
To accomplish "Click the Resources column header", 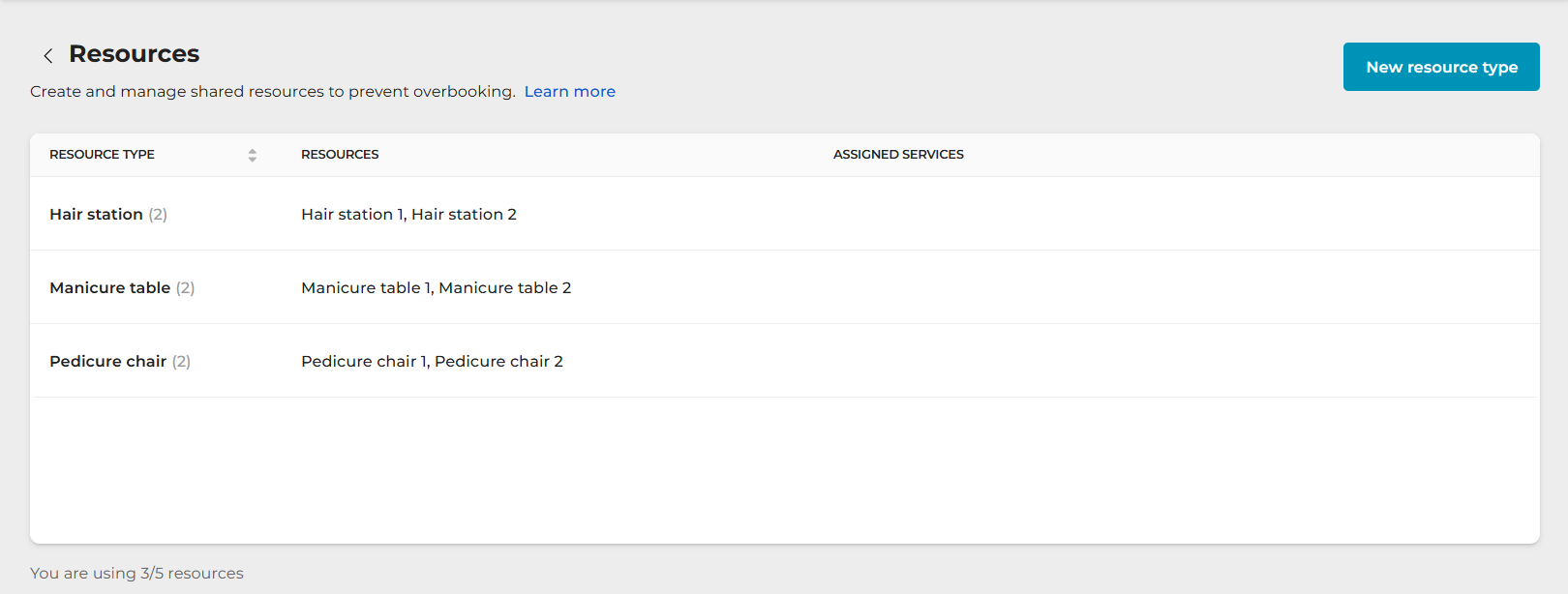I will coord(340,155).
